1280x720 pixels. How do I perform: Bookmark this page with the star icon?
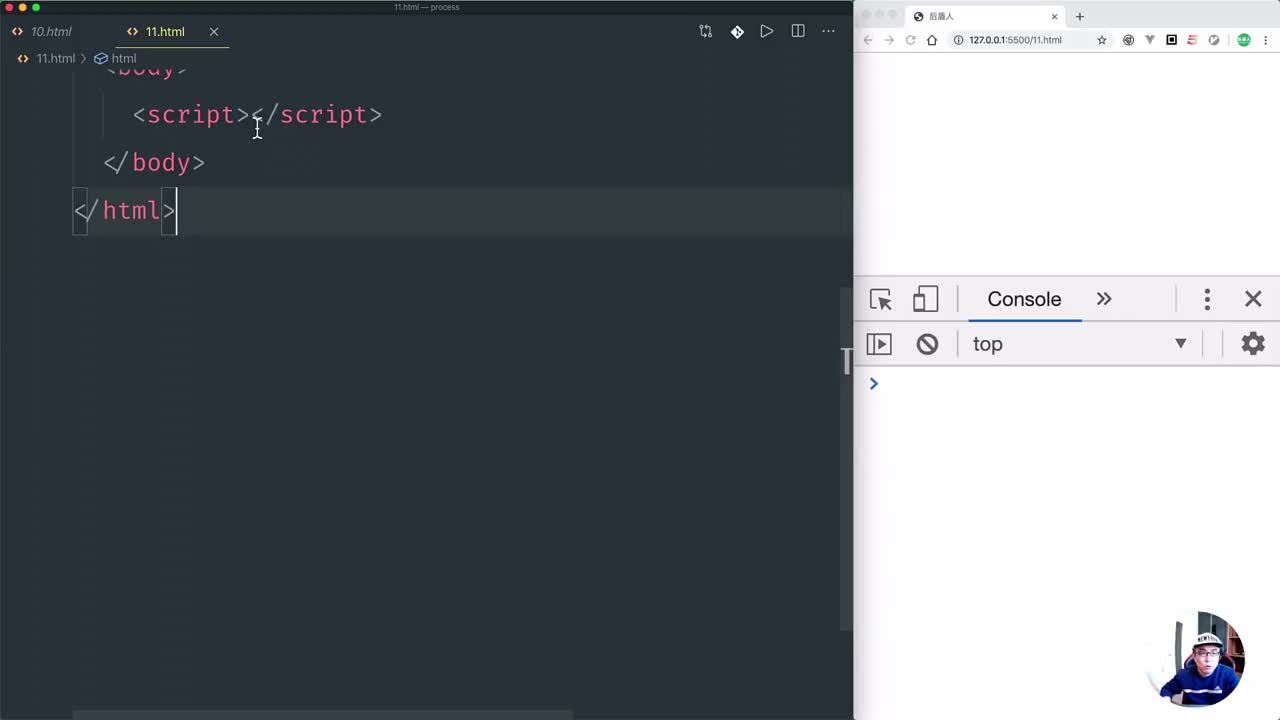[x=1102, y=40]
